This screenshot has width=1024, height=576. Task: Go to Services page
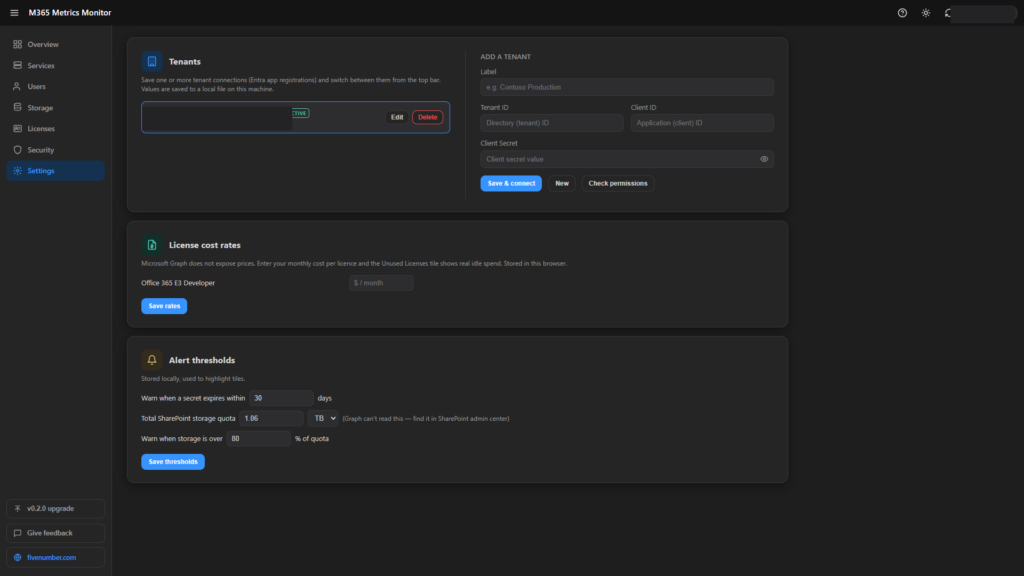tap(56, 65)
